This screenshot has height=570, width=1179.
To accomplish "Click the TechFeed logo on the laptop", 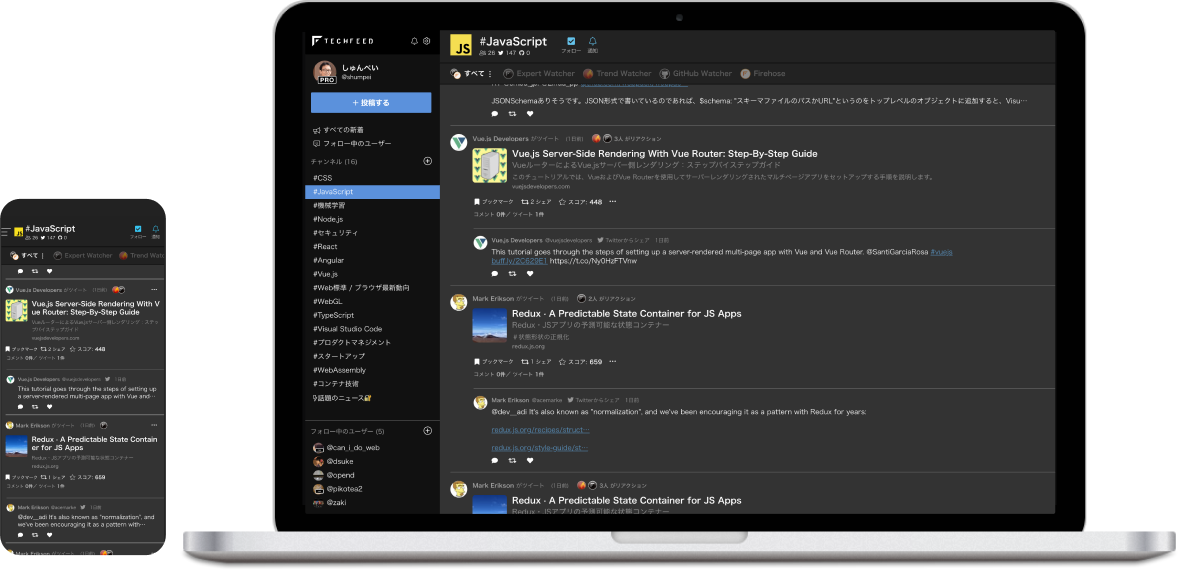I will 342,41.
